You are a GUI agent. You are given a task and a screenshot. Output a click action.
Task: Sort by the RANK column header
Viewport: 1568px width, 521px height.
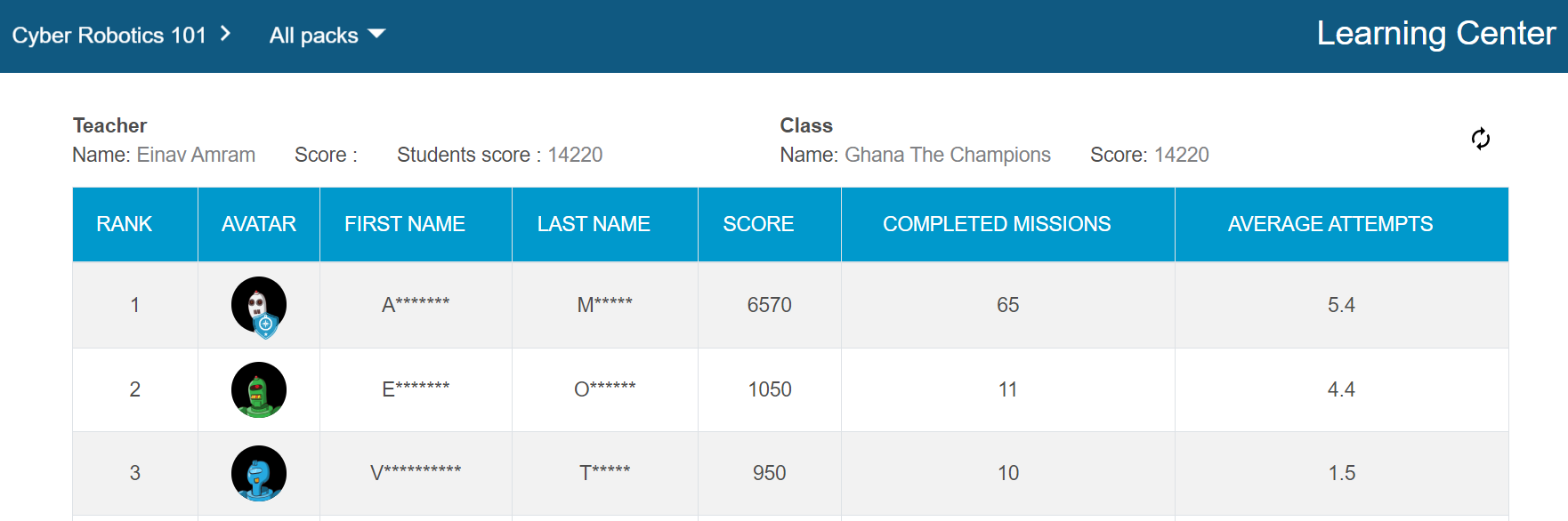tap(125, 224)
